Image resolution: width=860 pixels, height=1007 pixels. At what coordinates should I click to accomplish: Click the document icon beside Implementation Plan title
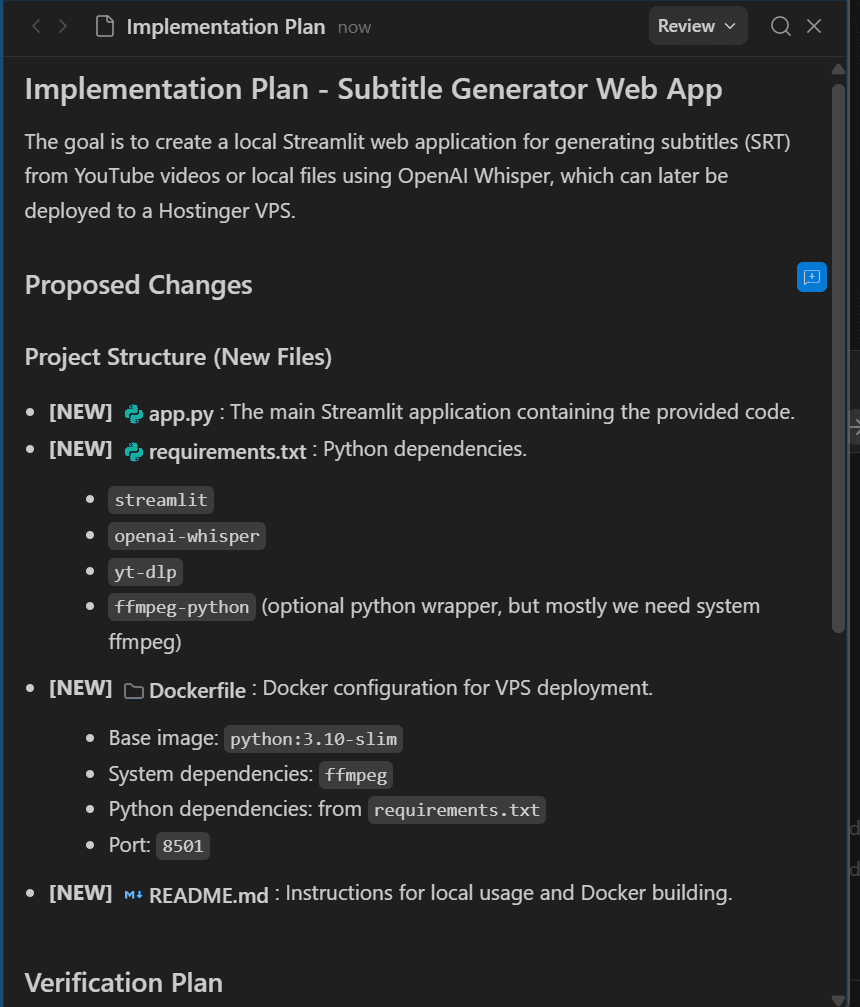pyautogui.click(x=104, y=27)
